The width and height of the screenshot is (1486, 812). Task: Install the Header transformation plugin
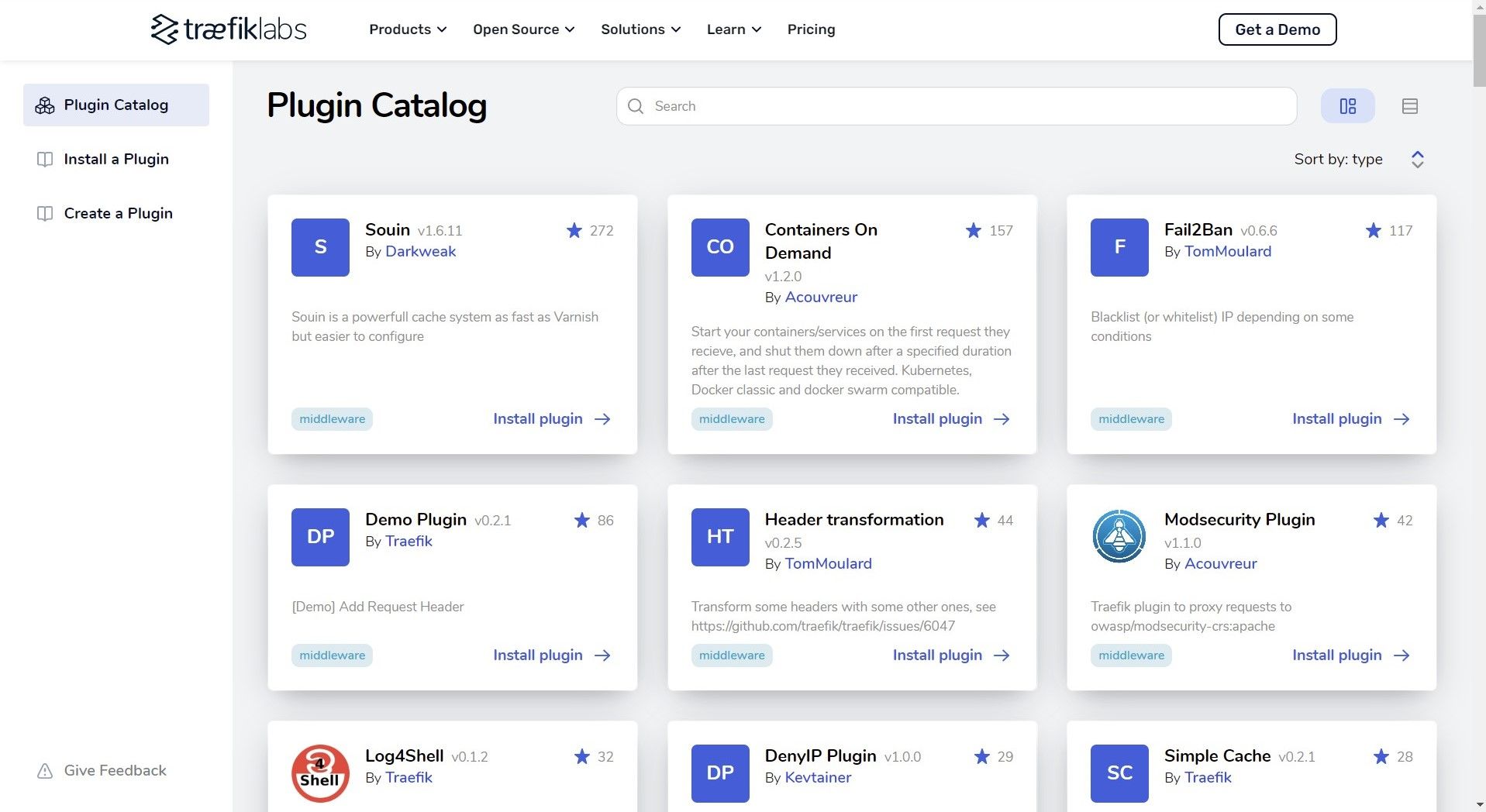pyautogui.click(x=952, y=655)
